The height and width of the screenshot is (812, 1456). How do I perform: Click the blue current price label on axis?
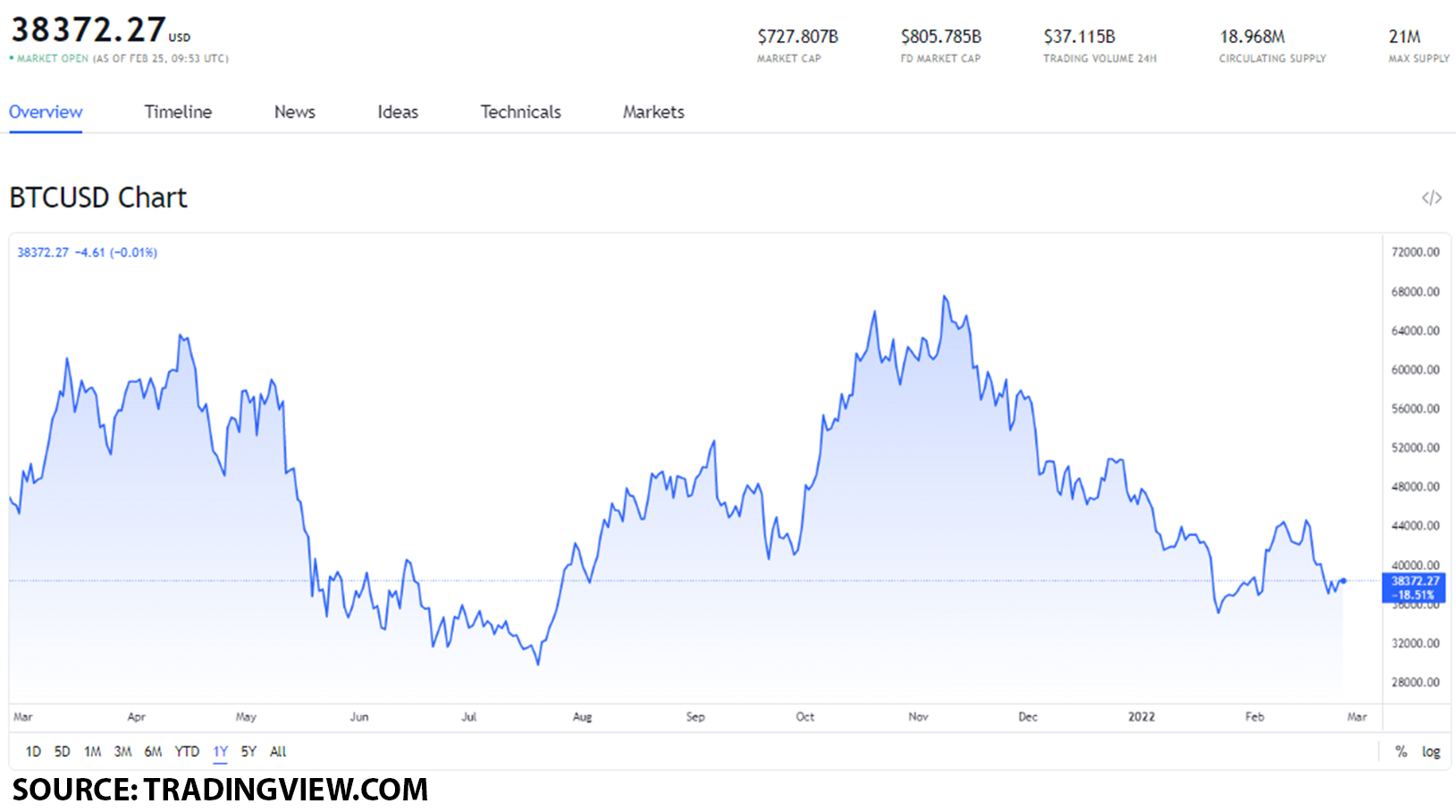[x=1414, y=588]
